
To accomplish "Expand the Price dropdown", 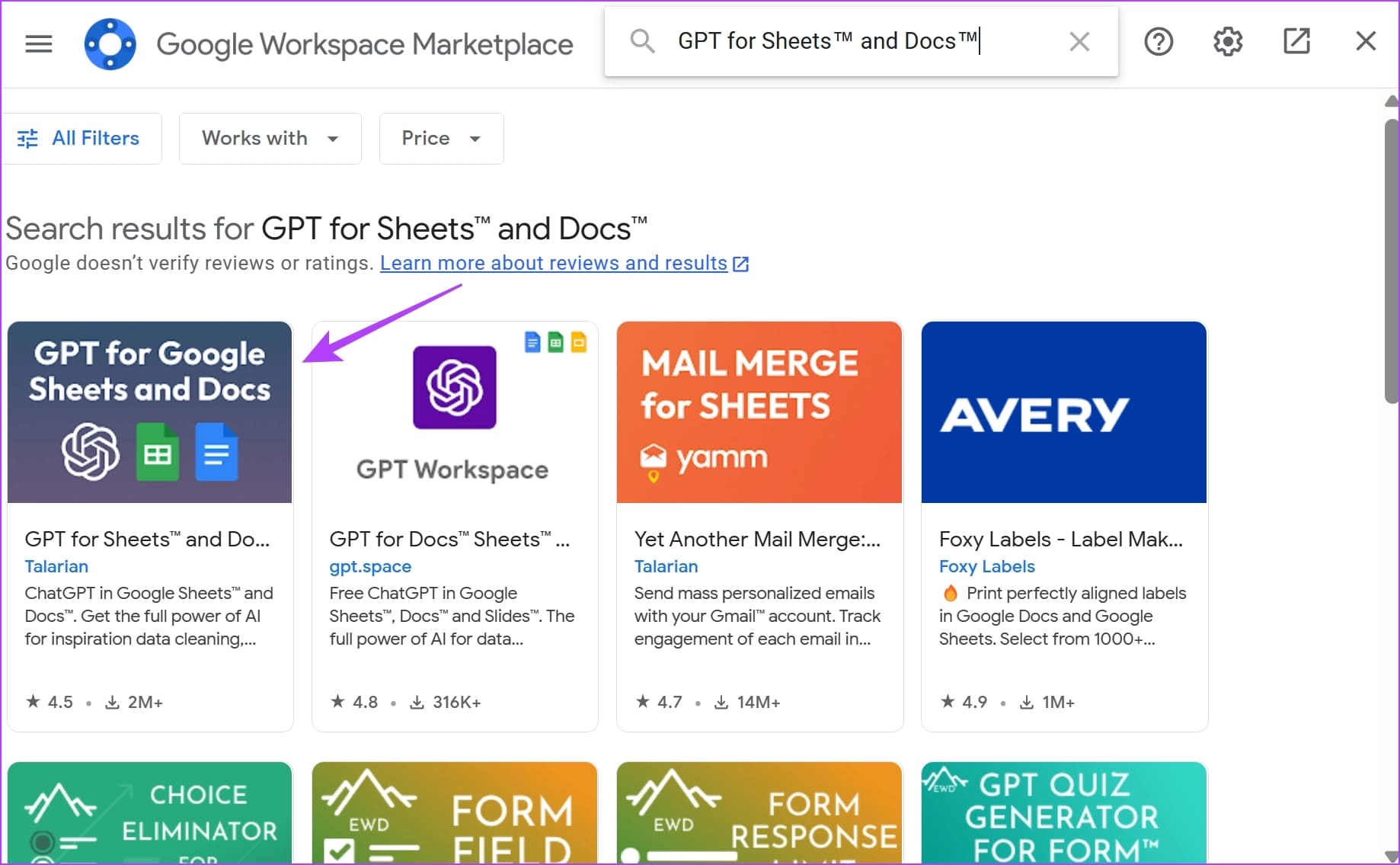I will 441,138.
